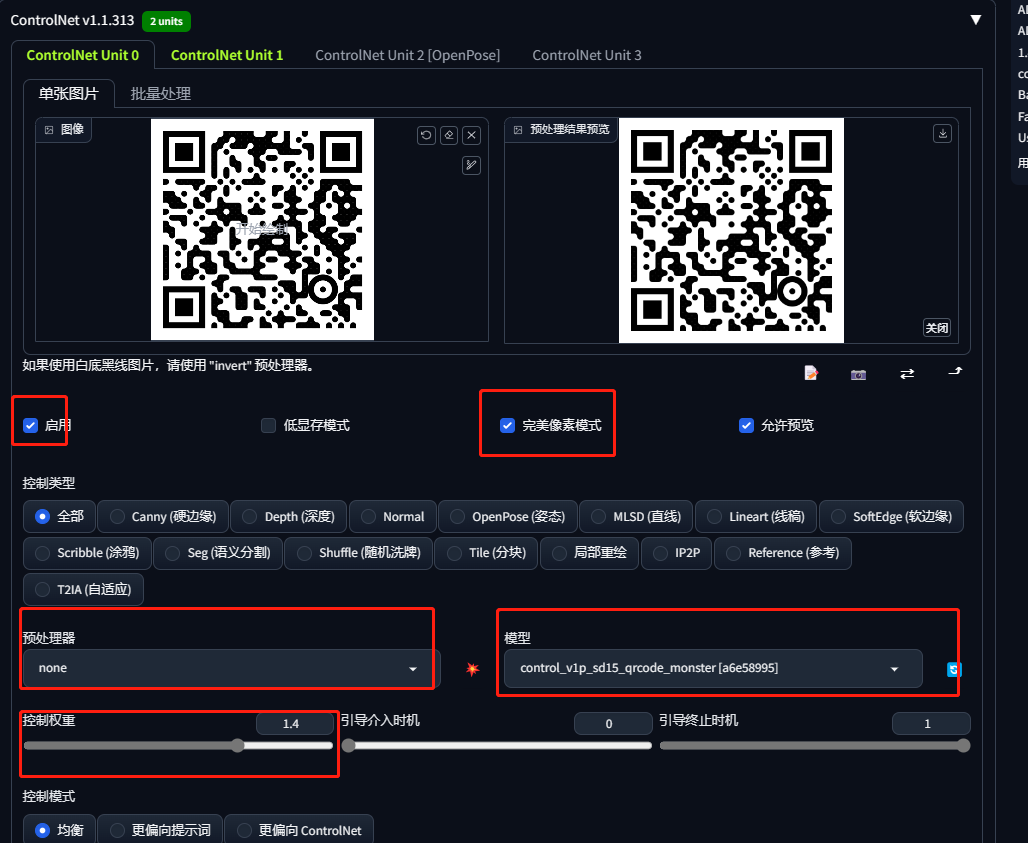Click the horizontal swap arrows icon
Screen dimensions: 1028x843
907,374
